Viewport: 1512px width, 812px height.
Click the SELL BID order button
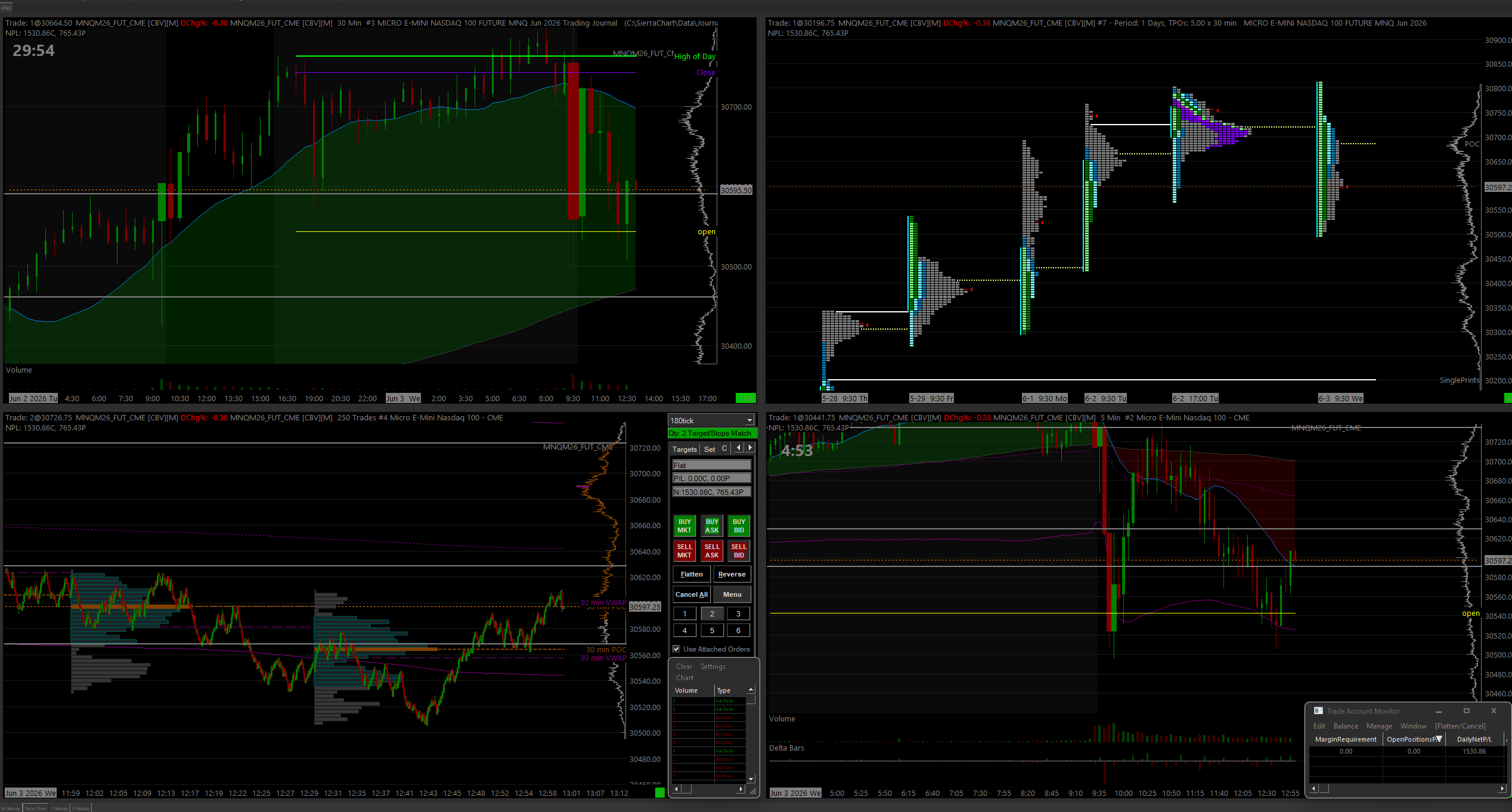739,551
